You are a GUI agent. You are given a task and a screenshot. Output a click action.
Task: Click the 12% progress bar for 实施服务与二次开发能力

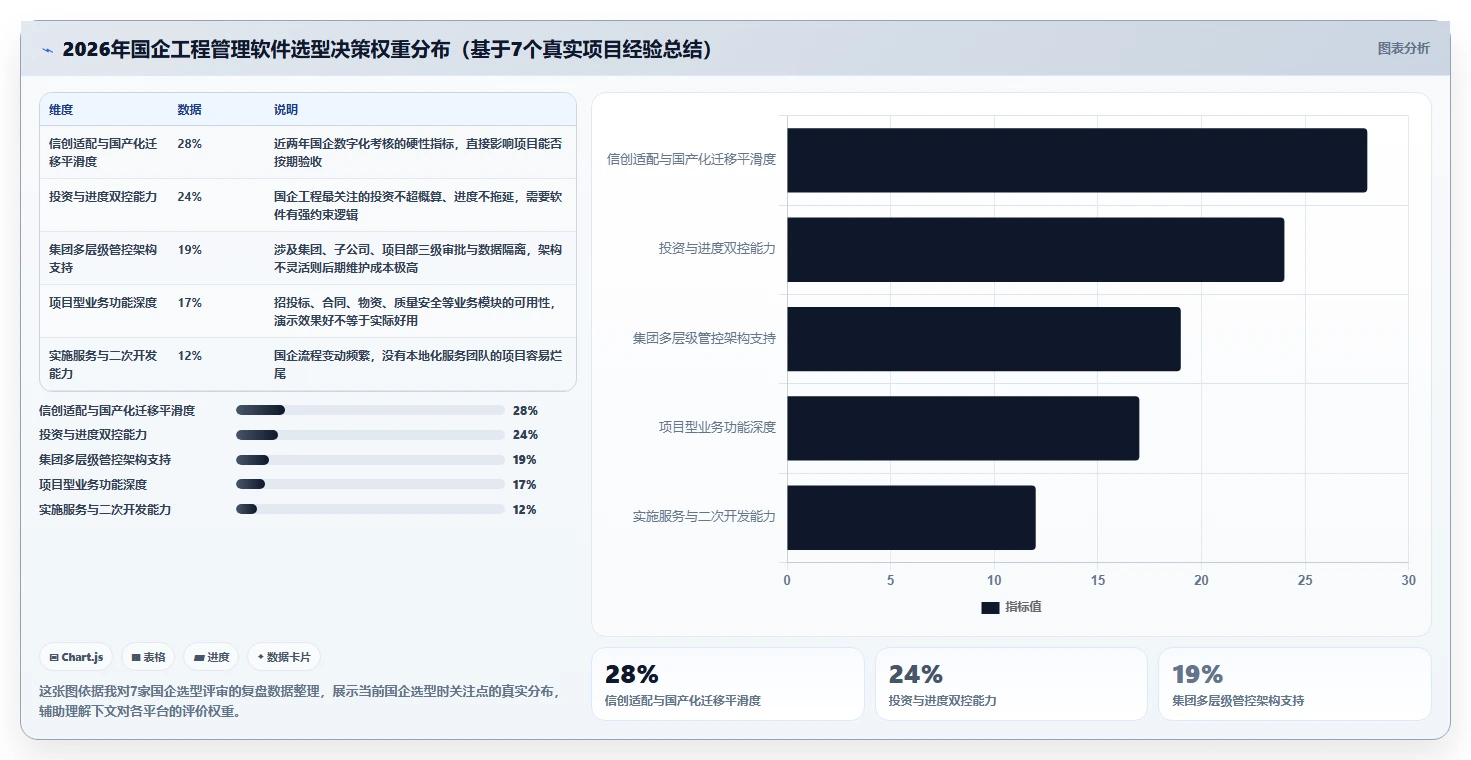pyautogui.click(x=370, y=509)
